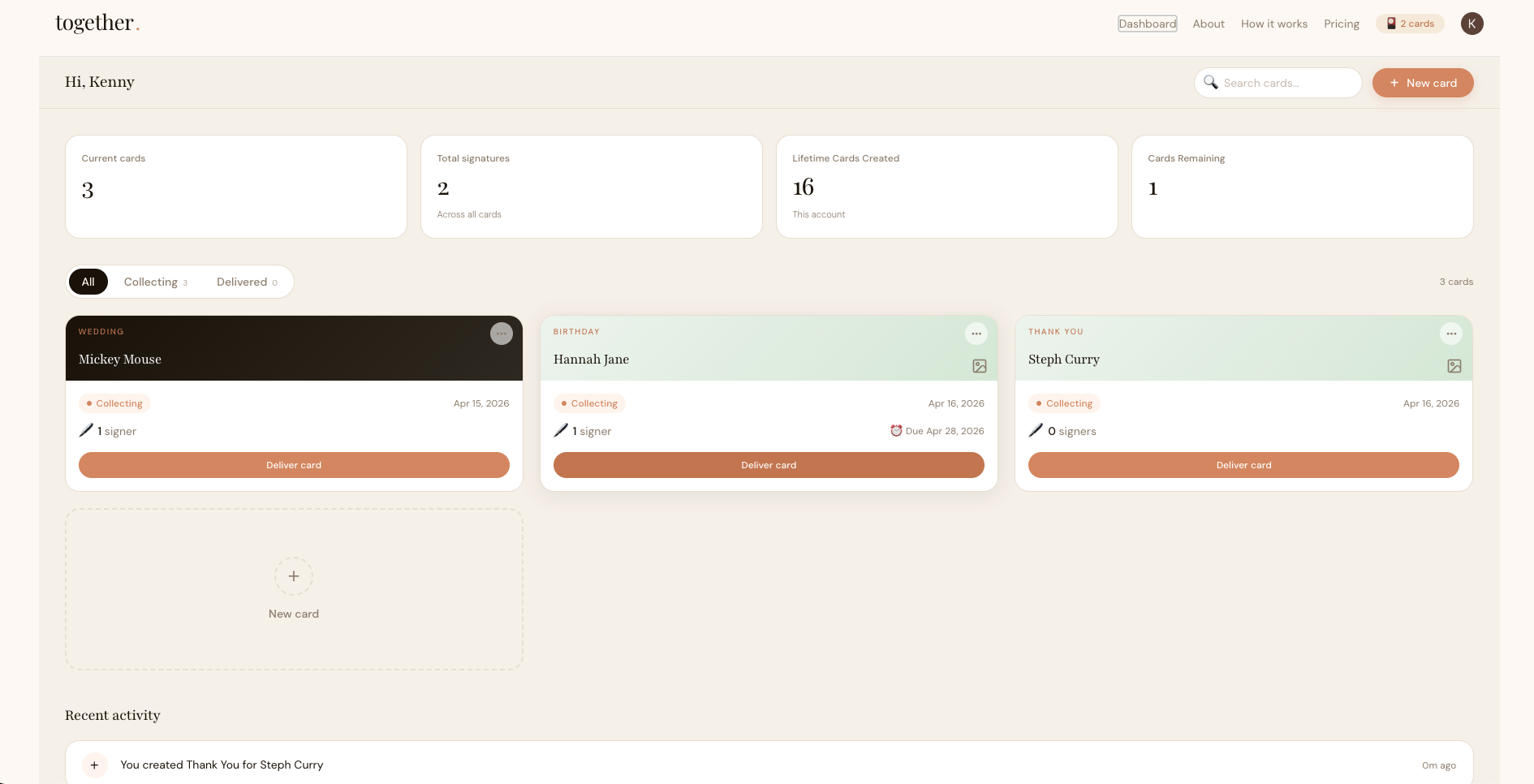Click pen icon on Steph Curry card
The width and height of the screenshot is (1534, 784).
click(1036, 430)
